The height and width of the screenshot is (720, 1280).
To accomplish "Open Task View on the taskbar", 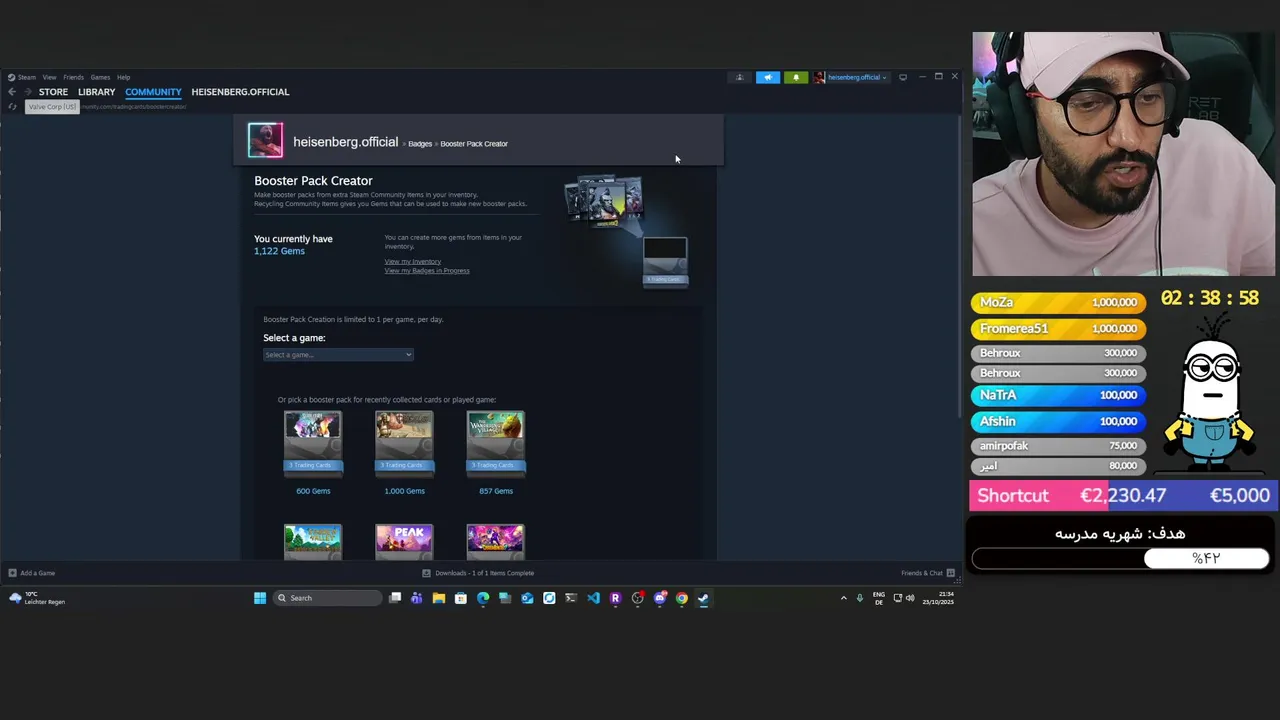I will pyautogui.click(x=395, y=598).
